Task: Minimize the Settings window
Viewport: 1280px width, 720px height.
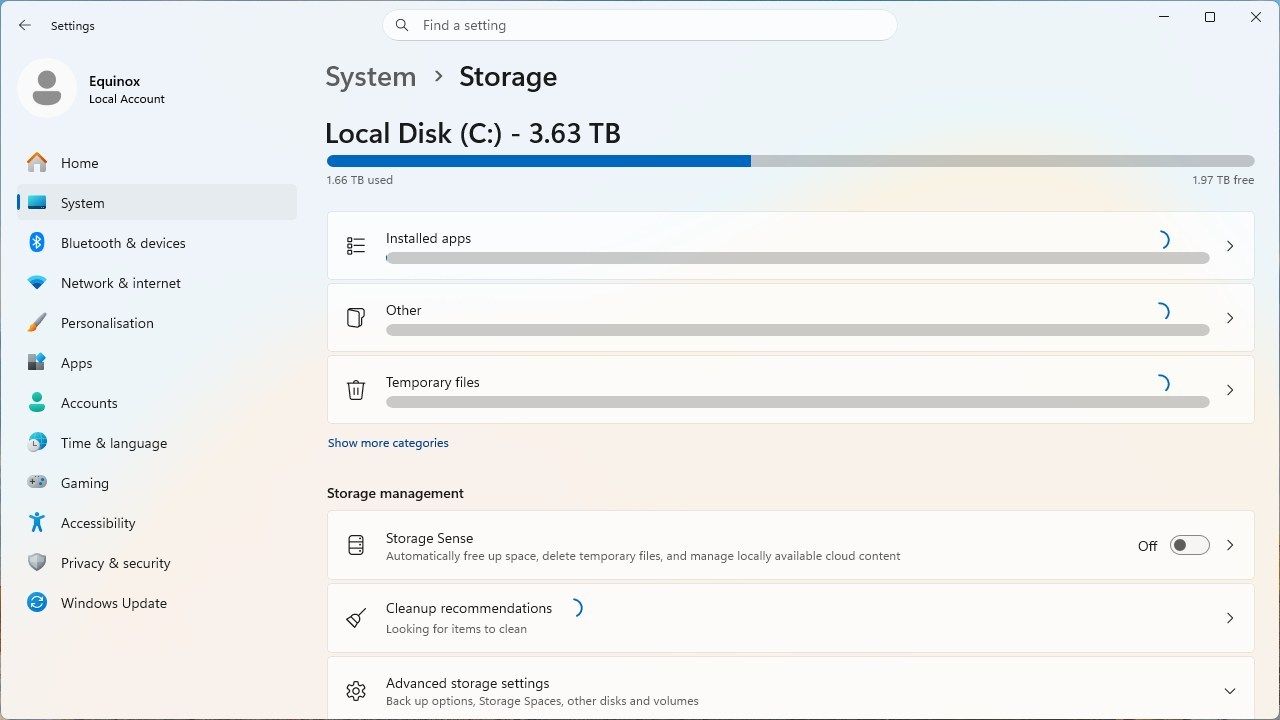Action: [x=1164, y=17]
